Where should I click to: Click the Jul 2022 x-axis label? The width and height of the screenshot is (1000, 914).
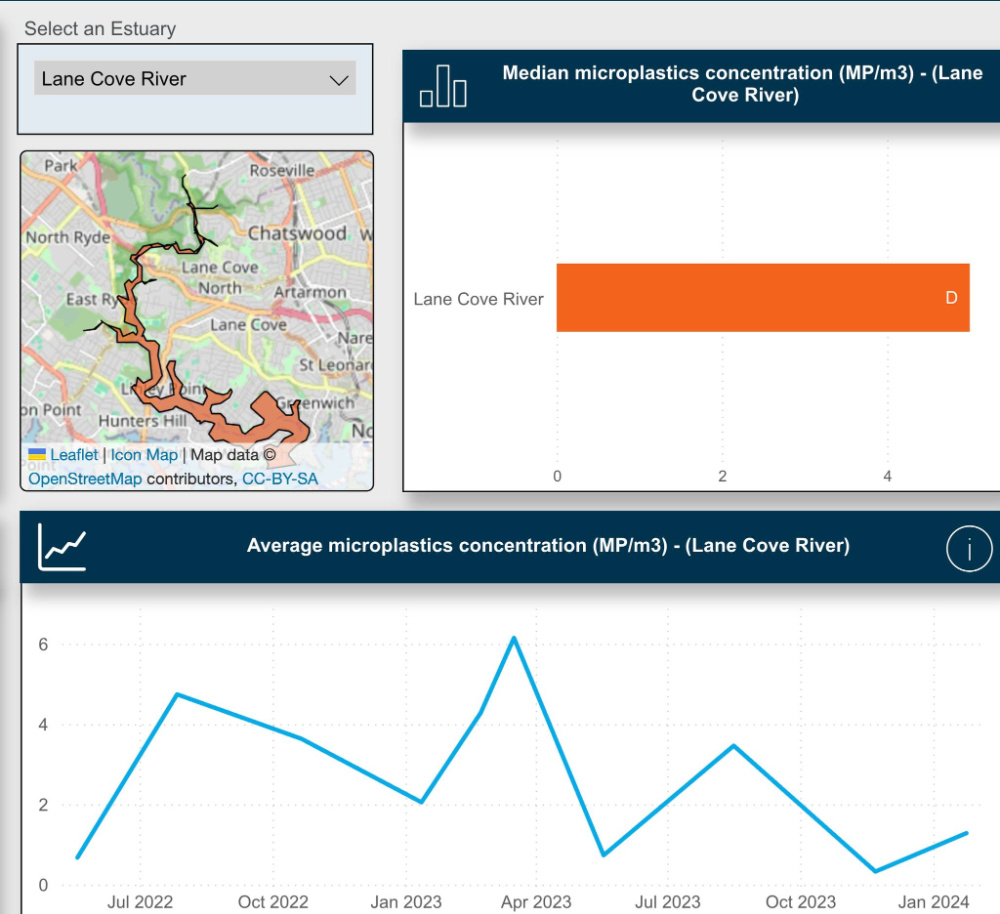(x=140, y=902)
